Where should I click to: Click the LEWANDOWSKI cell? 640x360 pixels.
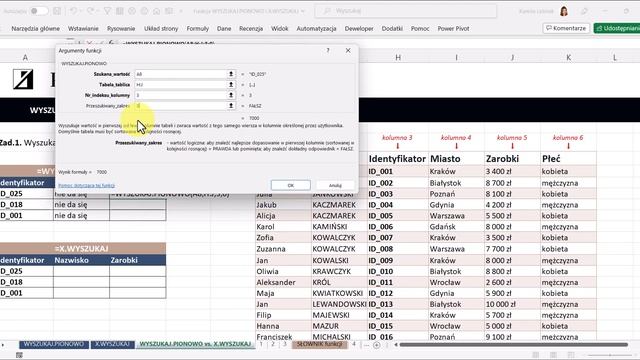pos(339,304)
